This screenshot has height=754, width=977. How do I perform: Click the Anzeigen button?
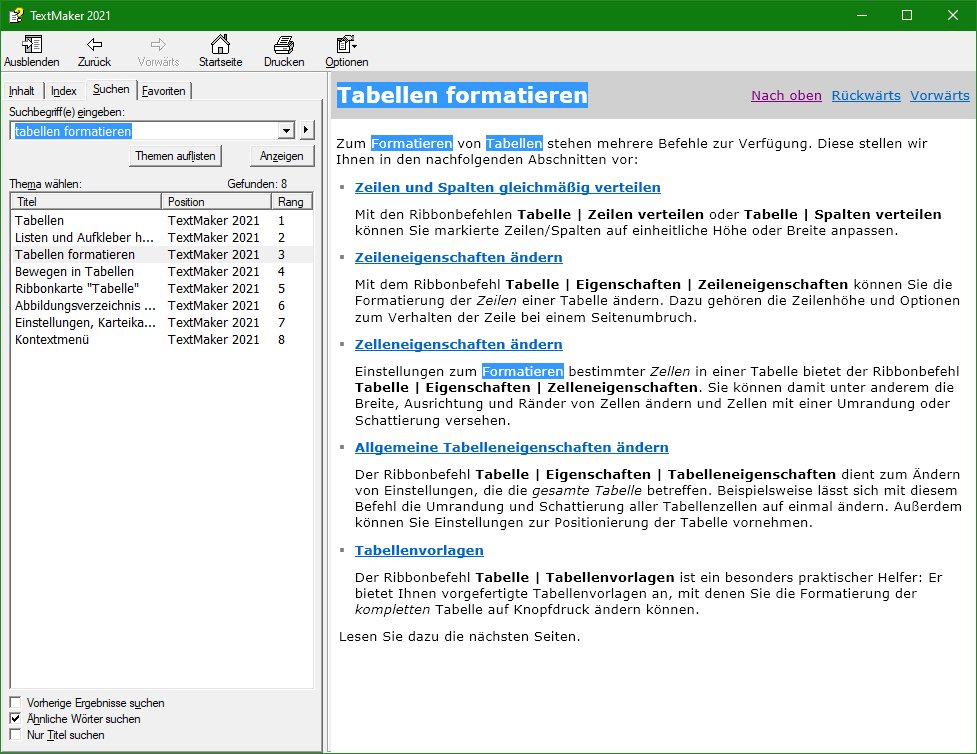(x=281, y=157)
